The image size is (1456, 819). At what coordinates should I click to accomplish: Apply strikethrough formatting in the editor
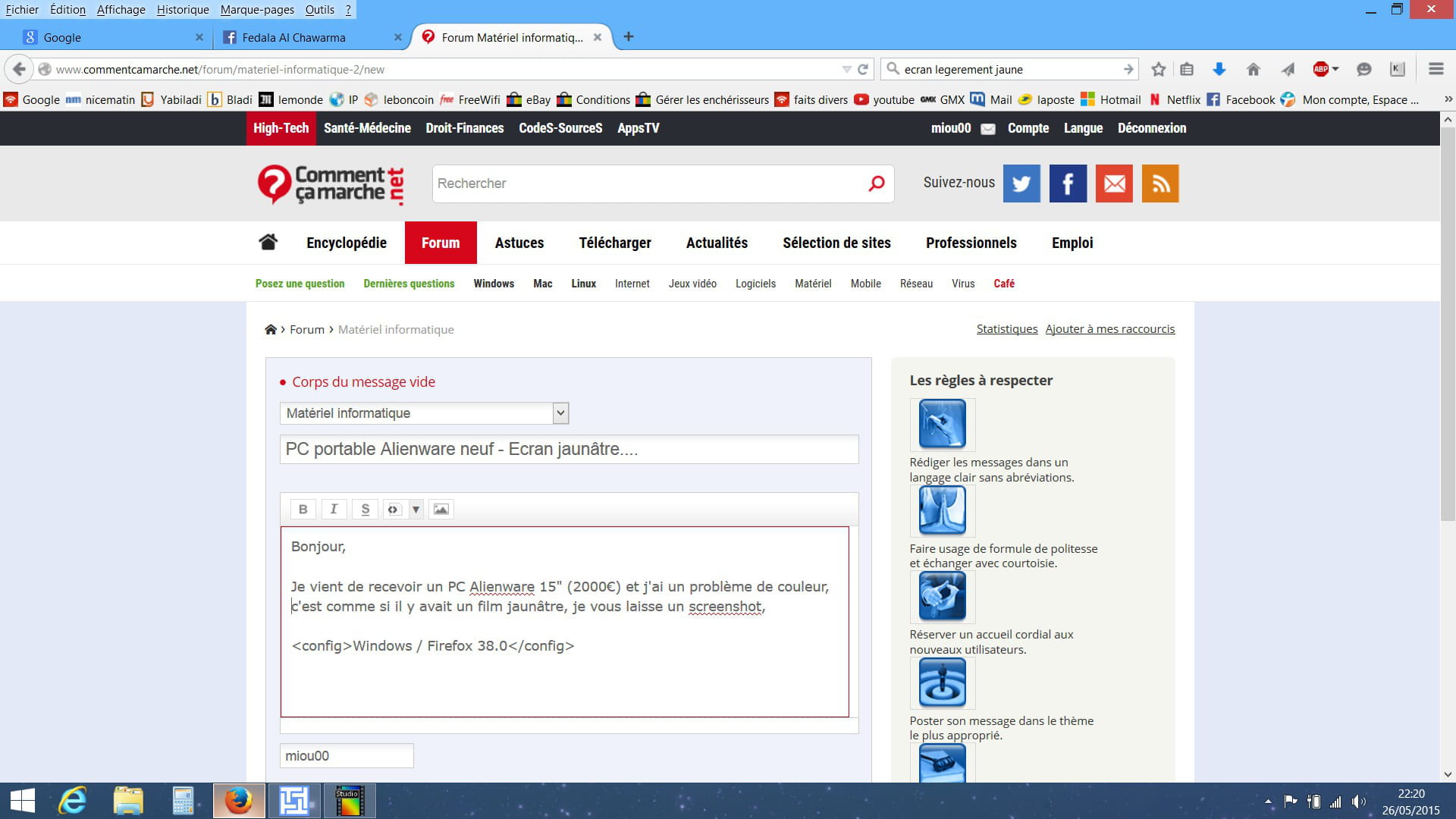[x=365, y=509]
